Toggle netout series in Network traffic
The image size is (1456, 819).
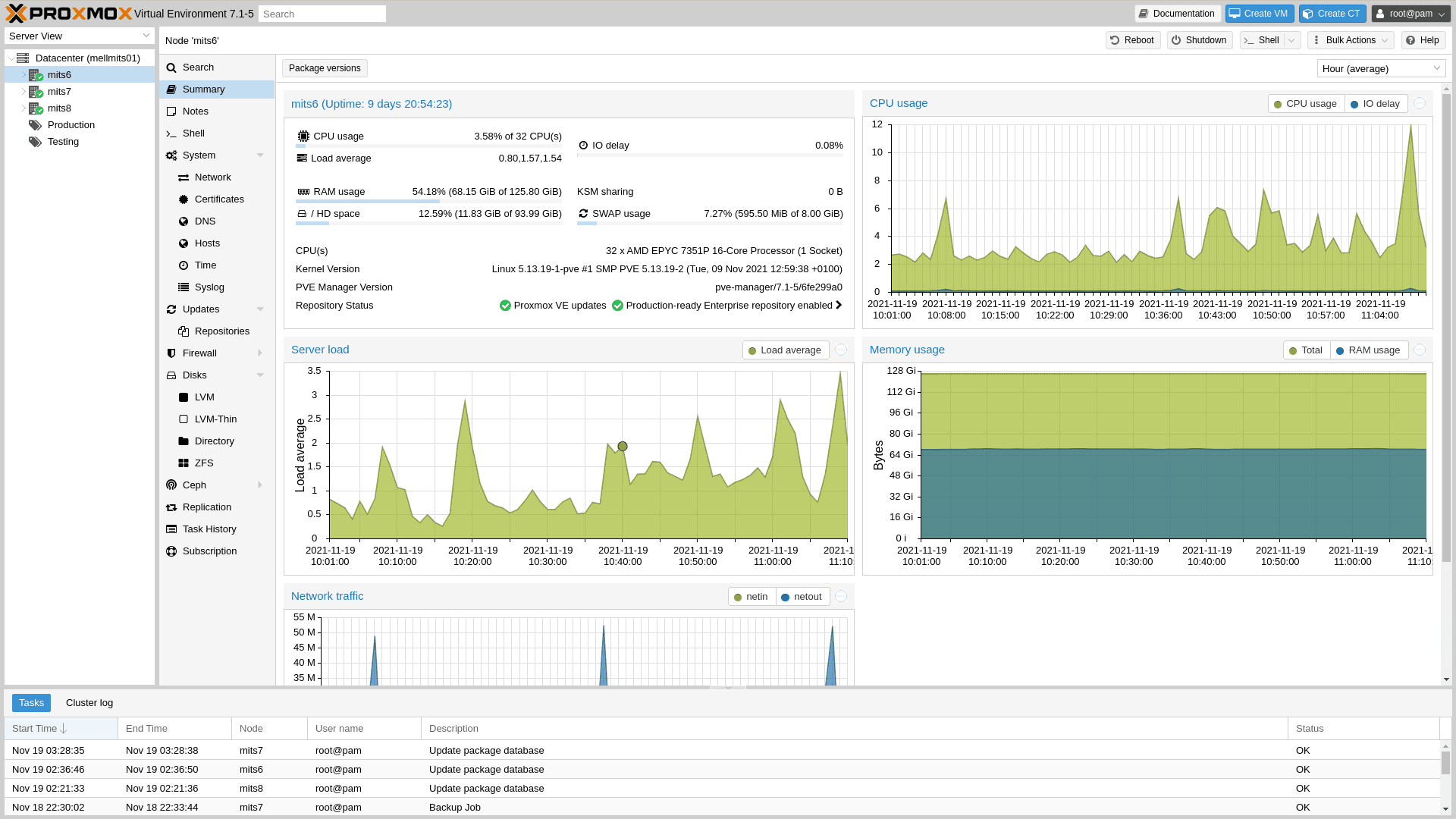point(802,597)
